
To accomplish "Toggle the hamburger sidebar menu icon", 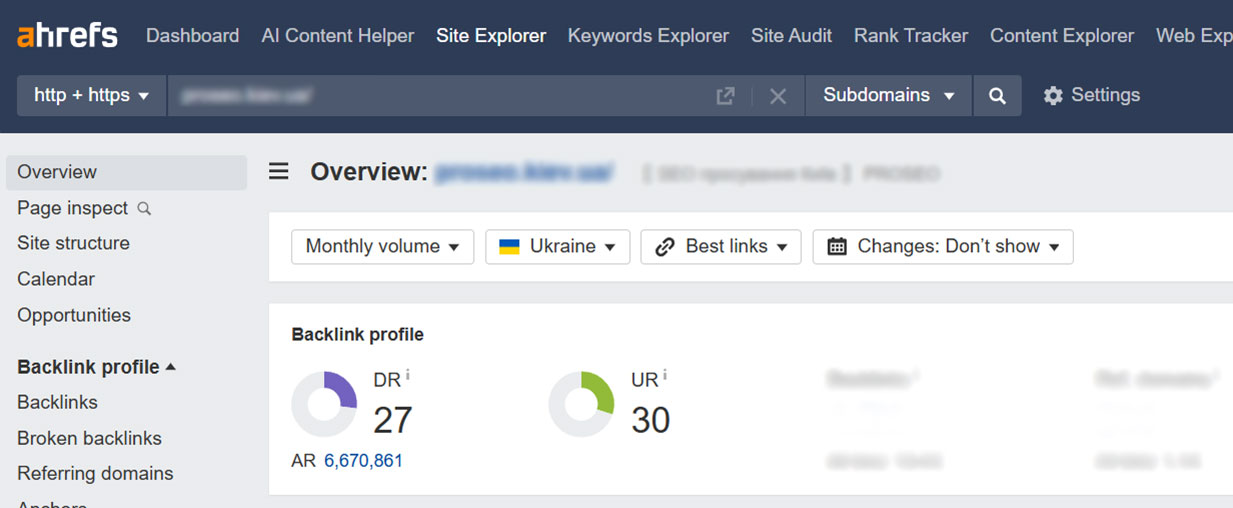I will 279,172.
